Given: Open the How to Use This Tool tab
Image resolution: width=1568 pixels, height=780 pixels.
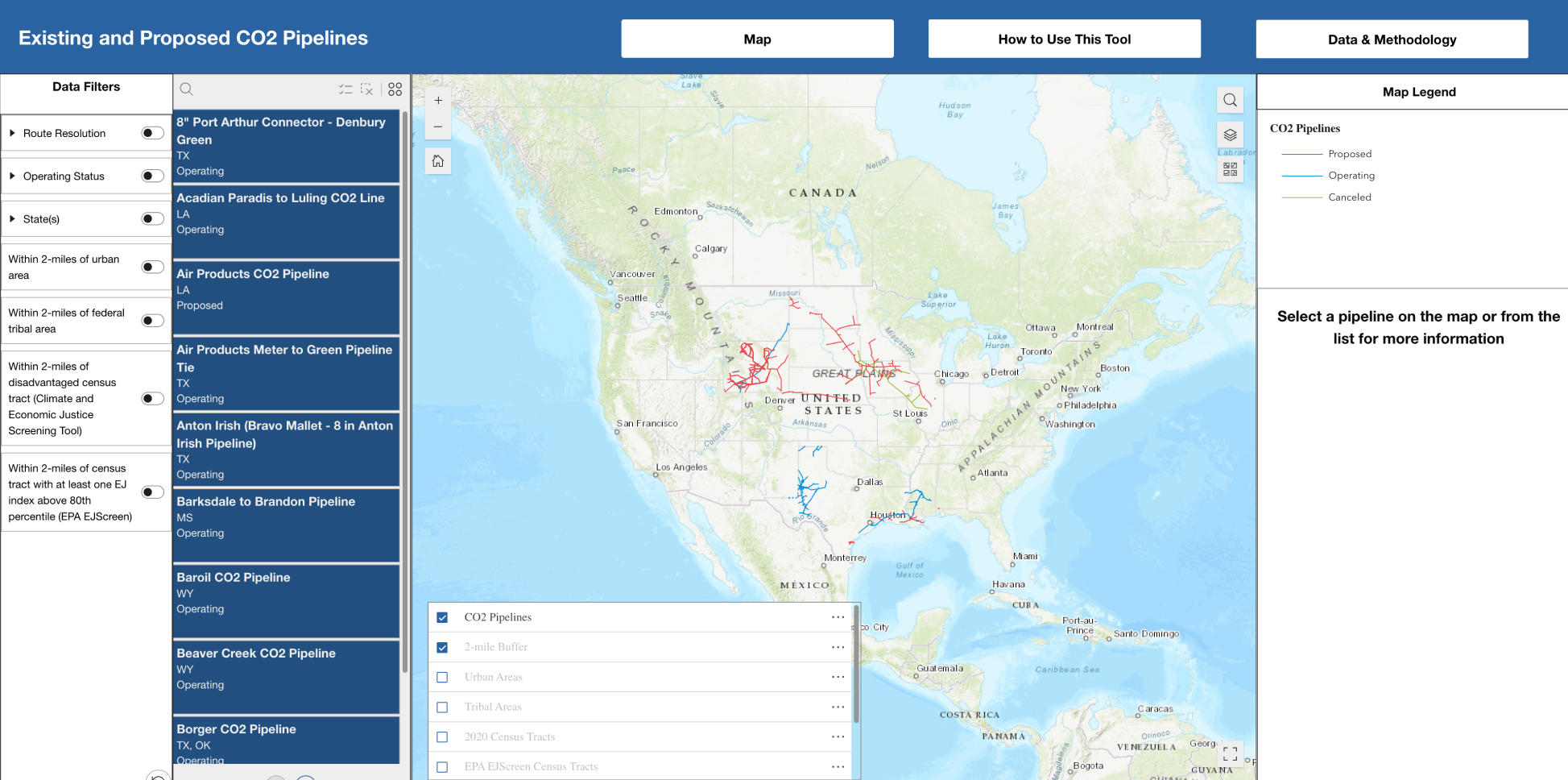Looking at the screenshot, I should (1064, 39).
